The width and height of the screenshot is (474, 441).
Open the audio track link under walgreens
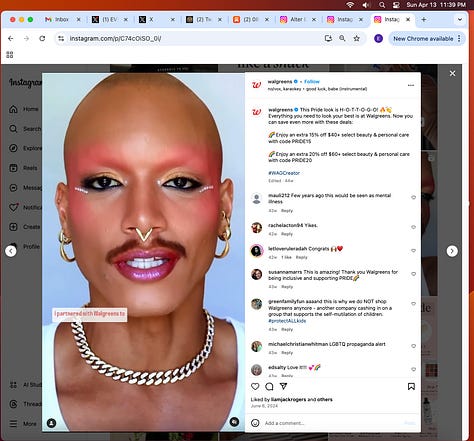pyautogui.click(x=317, y=89)
